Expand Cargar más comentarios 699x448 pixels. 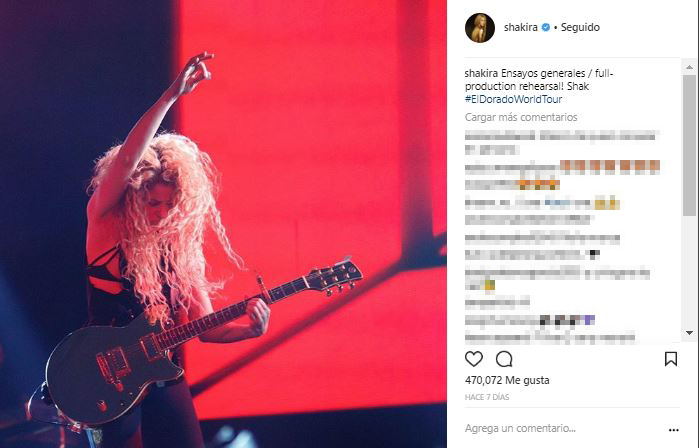pyautogui.click(x=521, y=117)
